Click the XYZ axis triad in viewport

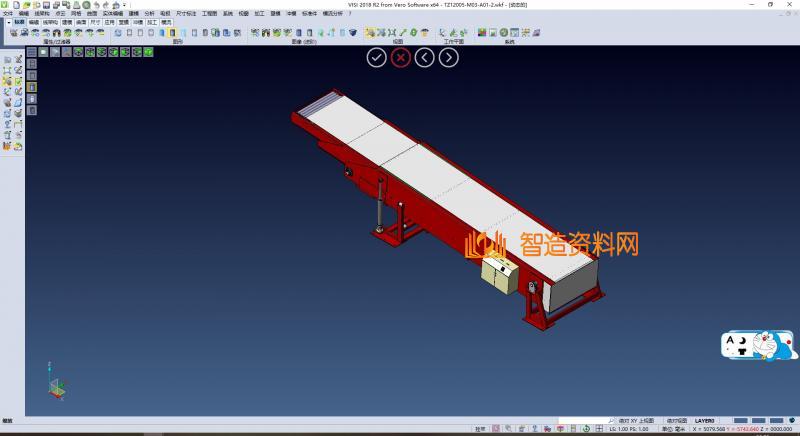tap(56, 381)
